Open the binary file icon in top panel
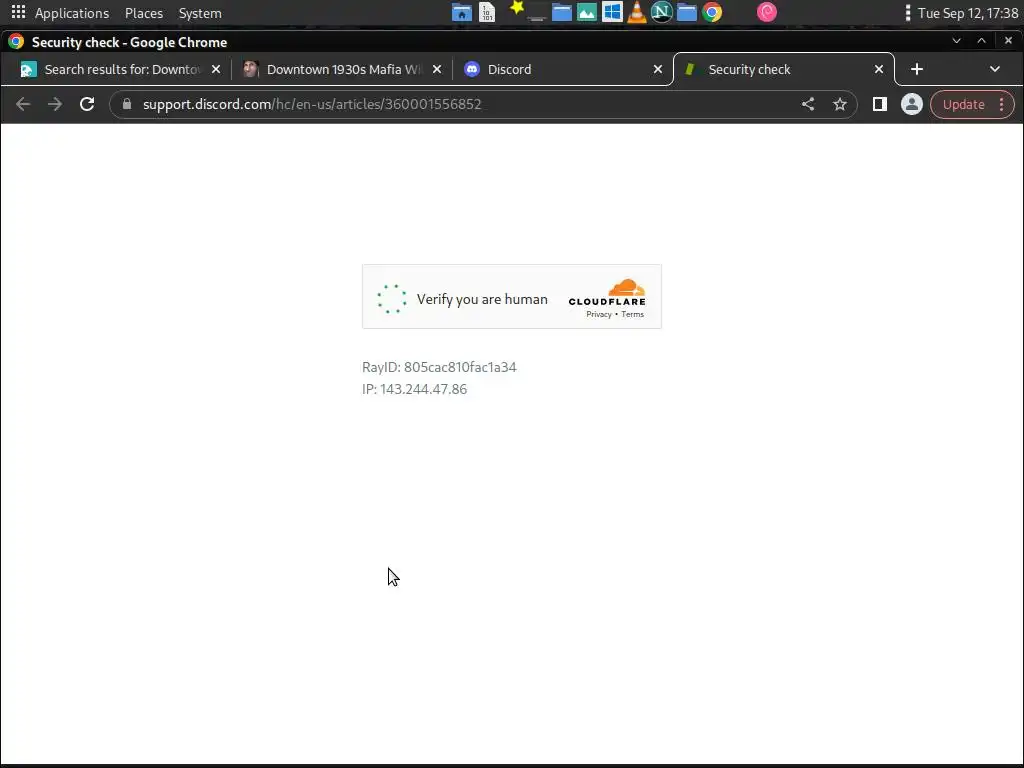Viewport: 1024px width, 768px height. 487,12
